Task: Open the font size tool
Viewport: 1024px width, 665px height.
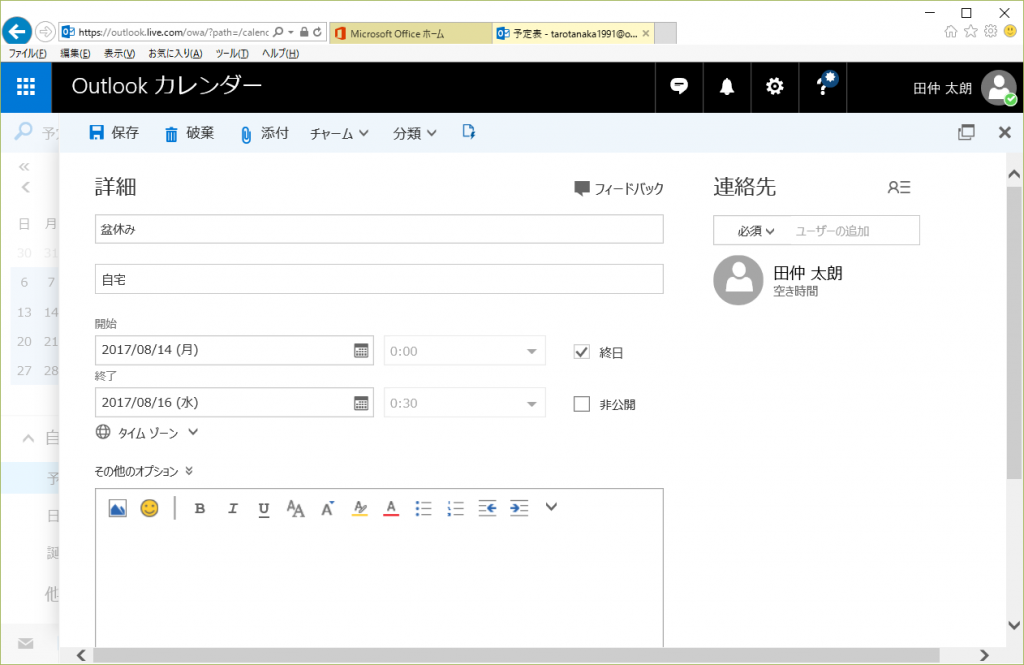Action: (x=295, y=508)
